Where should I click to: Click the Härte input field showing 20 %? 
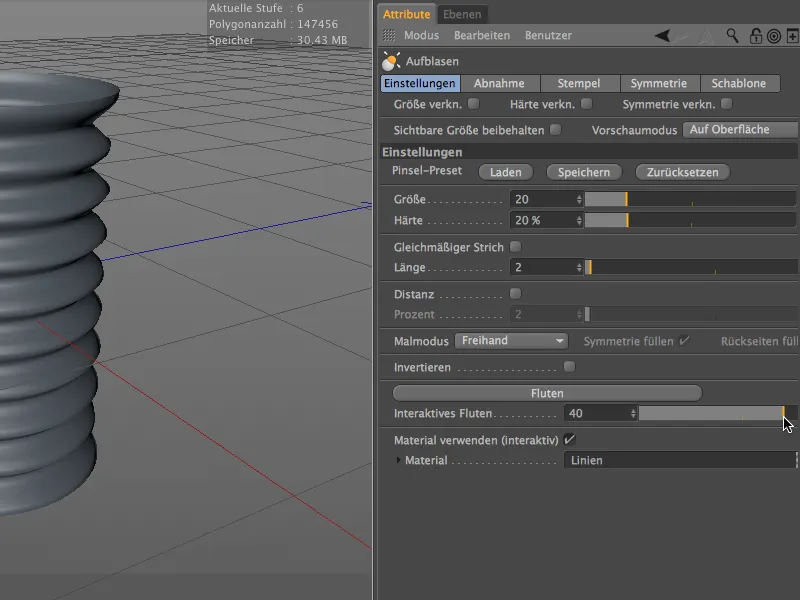click(x=543, y=220)
